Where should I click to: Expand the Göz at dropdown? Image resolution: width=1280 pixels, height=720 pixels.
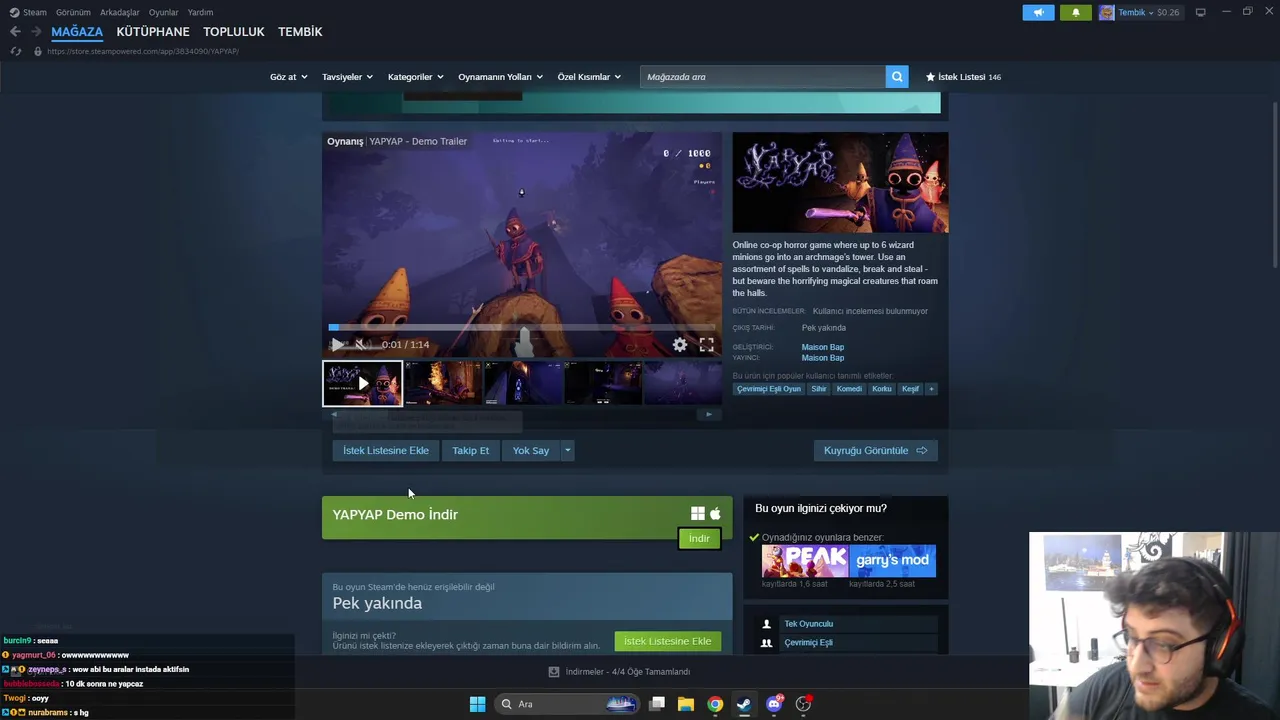[x=288, y=77]
